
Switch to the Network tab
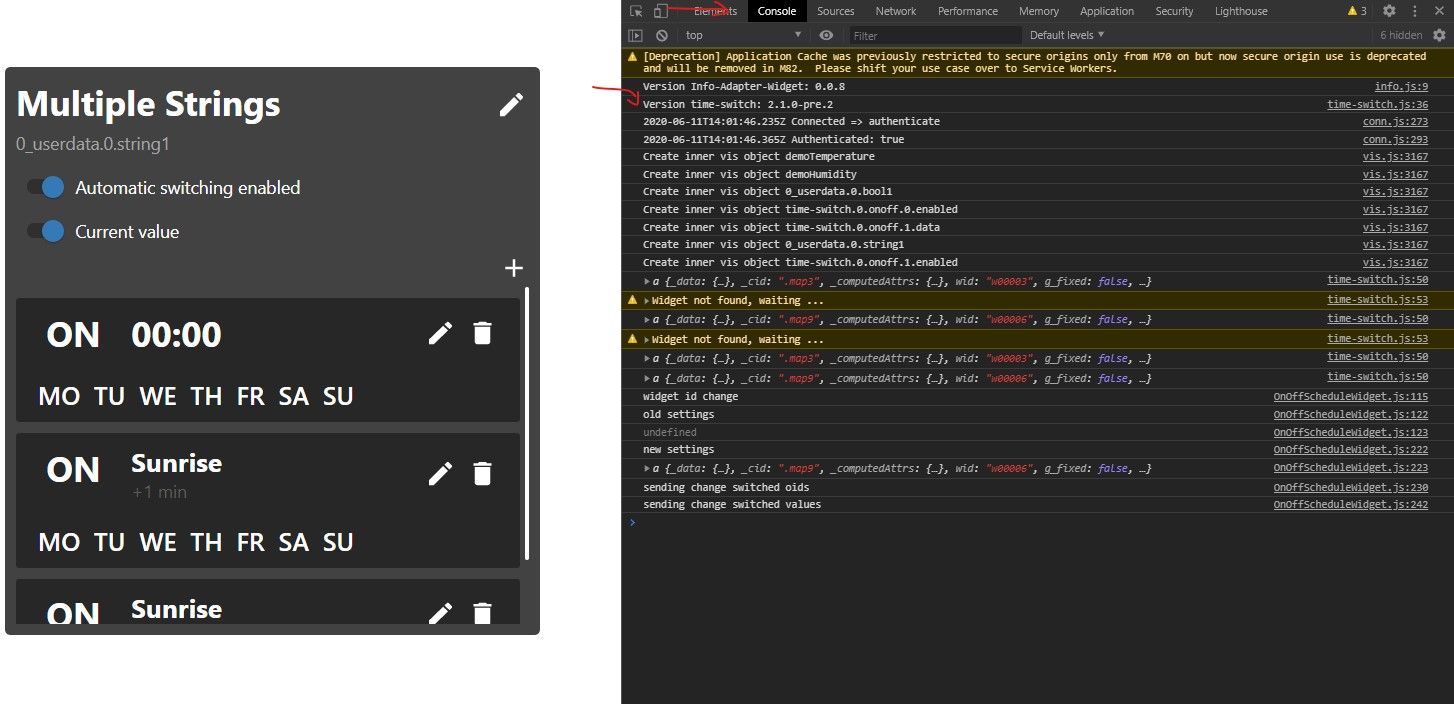click(896, 11)
